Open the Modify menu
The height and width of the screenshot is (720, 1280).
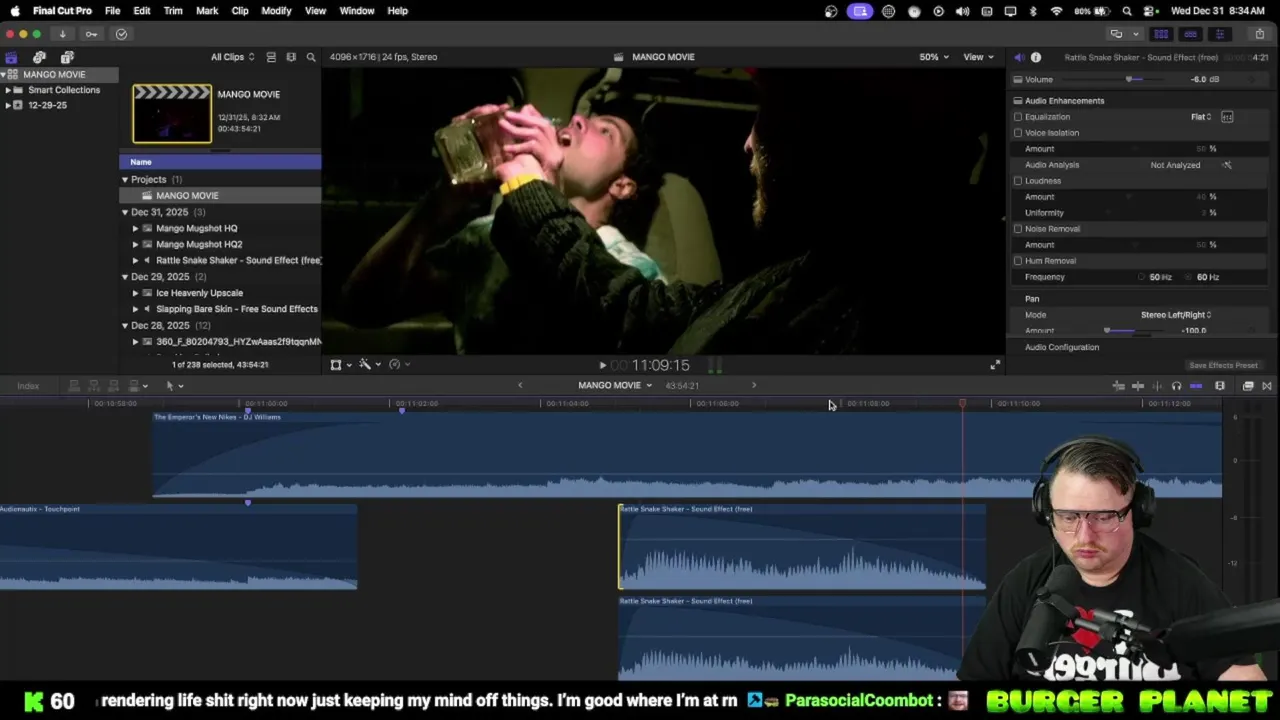tap(276, 11)
